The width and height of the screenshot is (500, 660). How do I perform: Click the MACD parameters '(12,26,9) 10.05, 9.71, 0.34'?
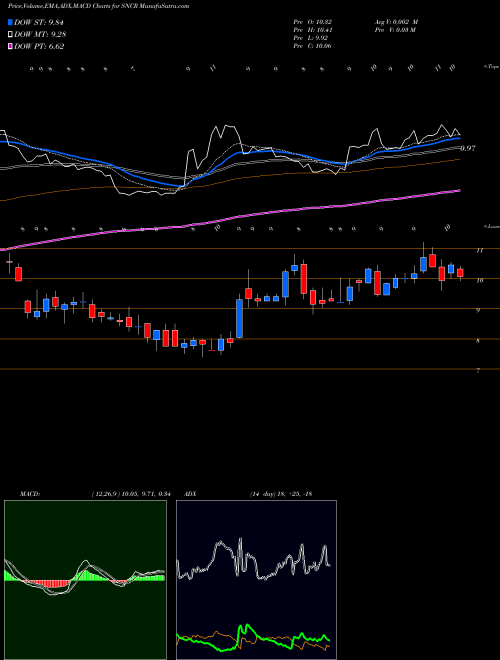tap(130, 494)
